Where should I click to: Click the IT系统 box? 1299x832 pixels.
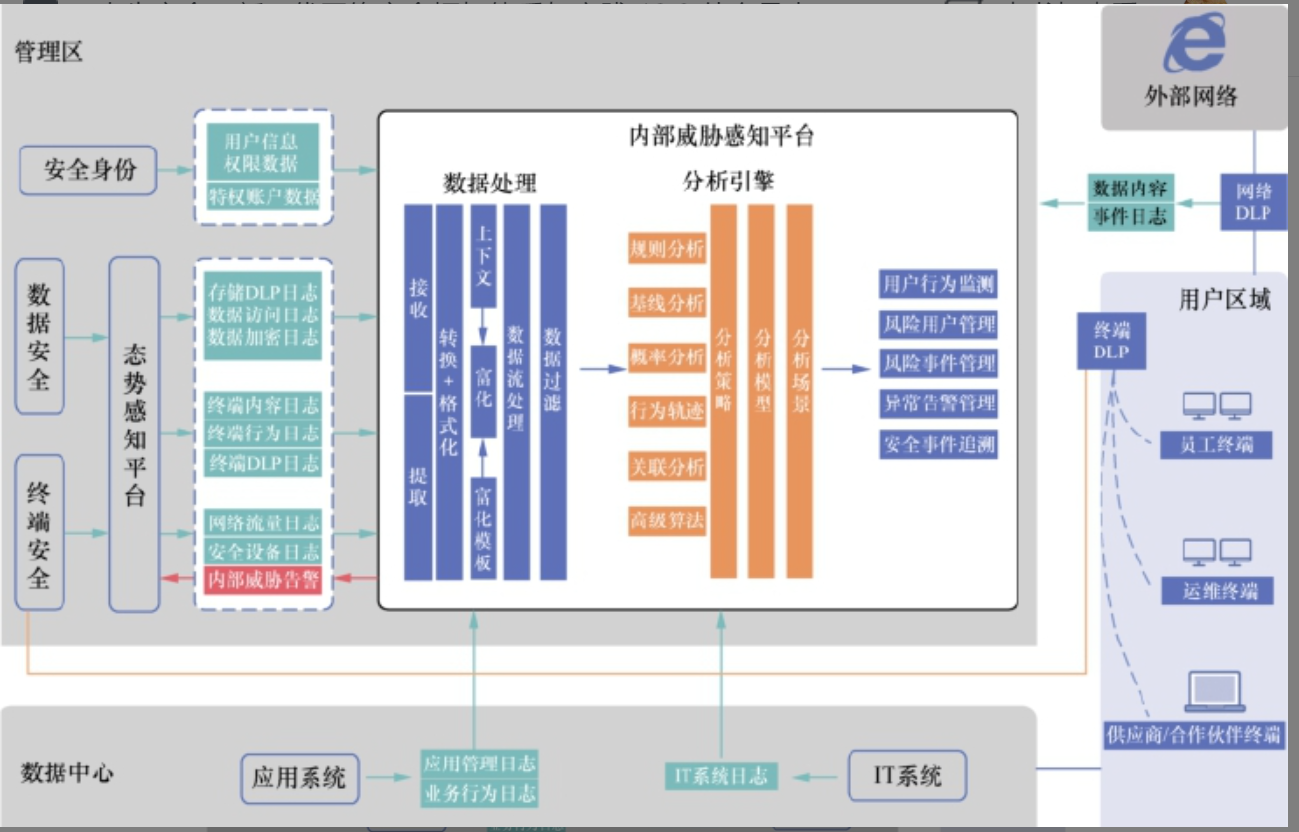click(x=907, y=776)
